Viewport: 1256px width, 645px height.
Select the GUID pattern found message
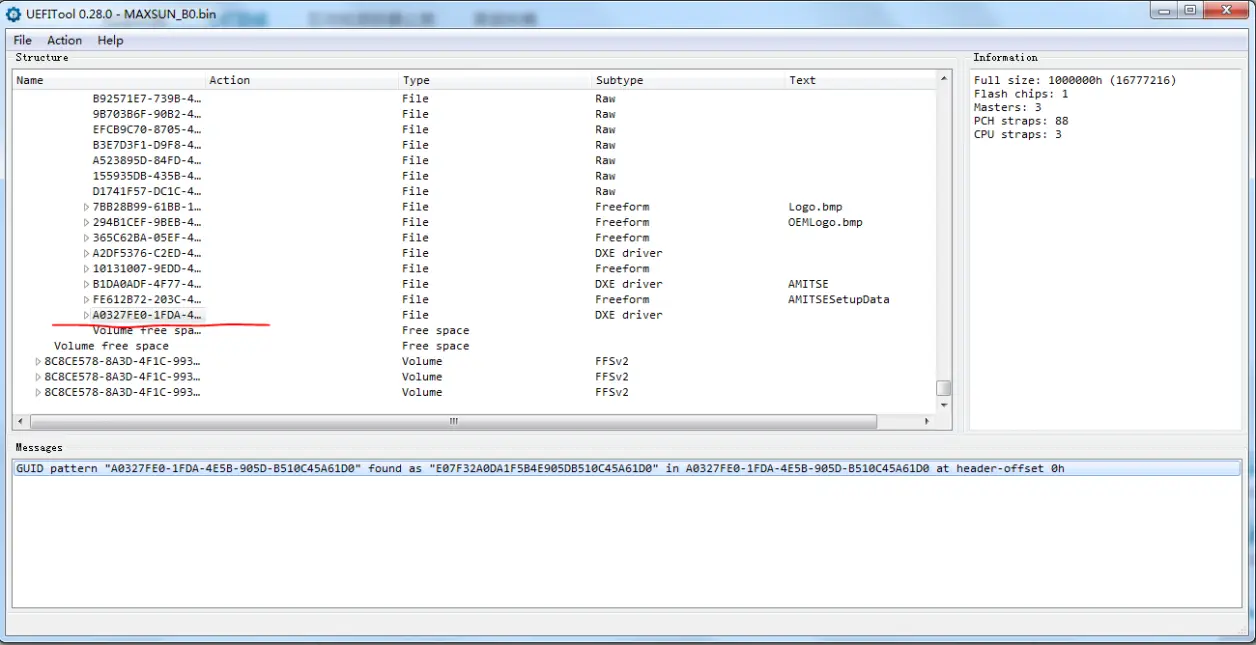click(x=627, y=468)
